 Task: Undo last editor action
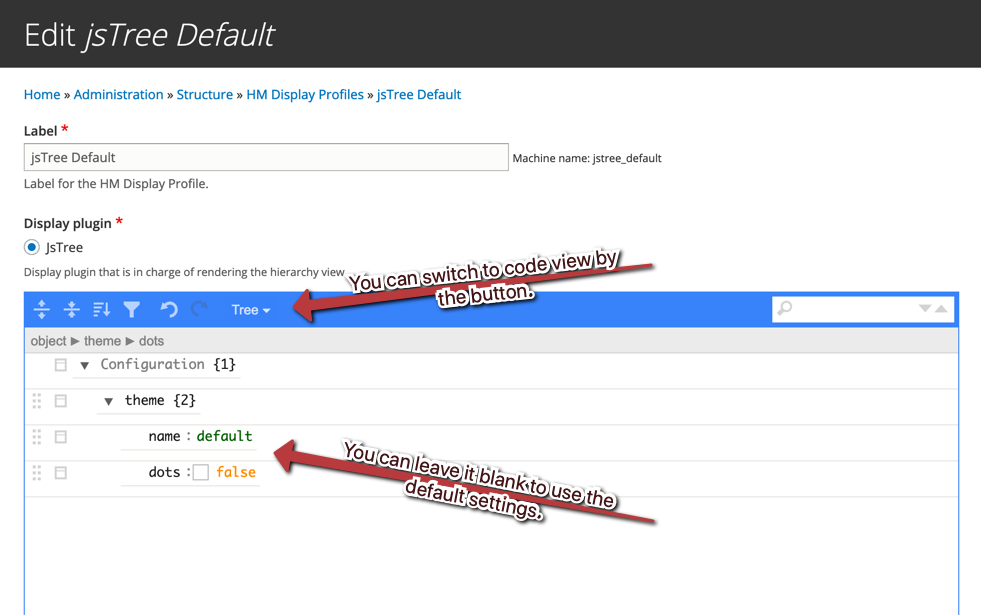pos(169,309)
